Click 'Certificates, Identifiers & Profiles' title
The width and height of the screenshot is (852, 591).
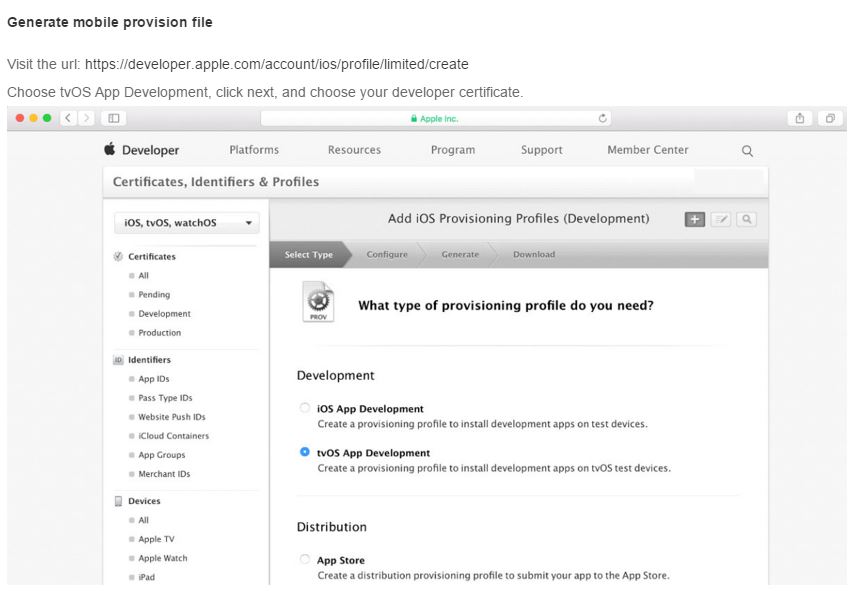click(216, 181)
